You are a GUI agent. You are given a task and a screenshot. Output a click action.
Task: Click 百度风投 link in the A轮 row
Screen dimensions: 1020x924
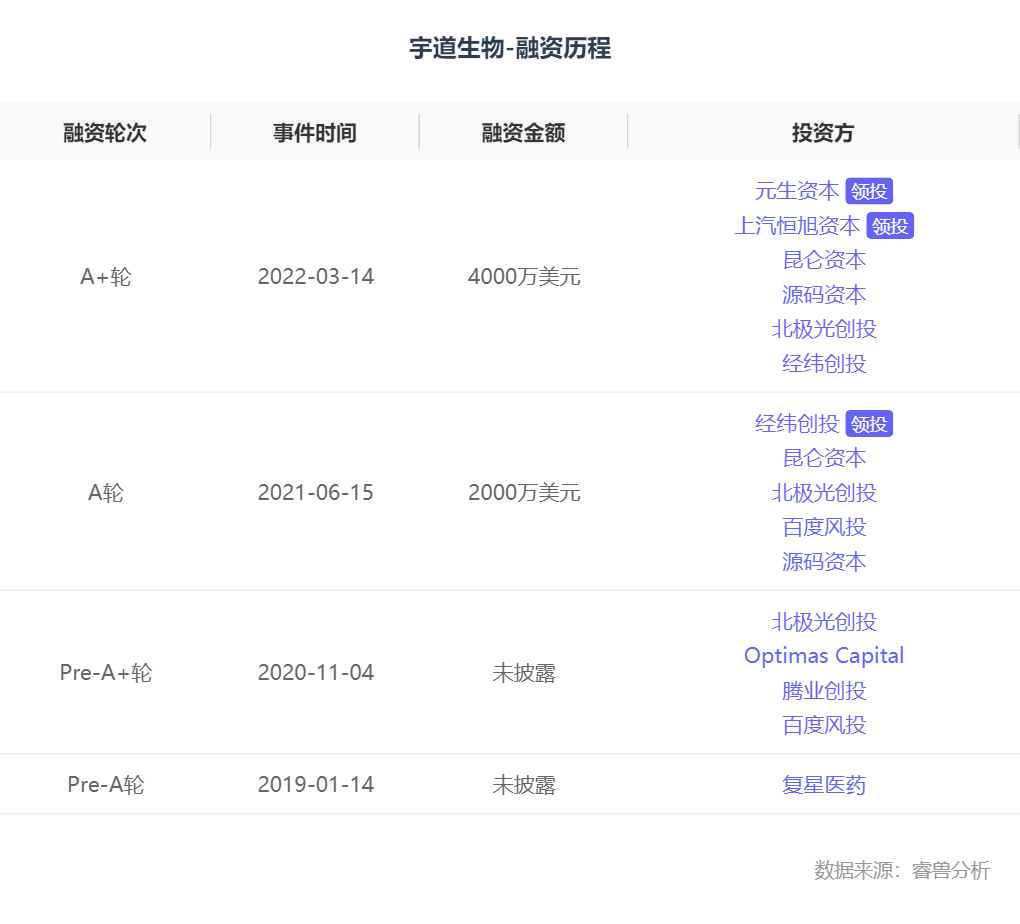(x=824, y=527)
